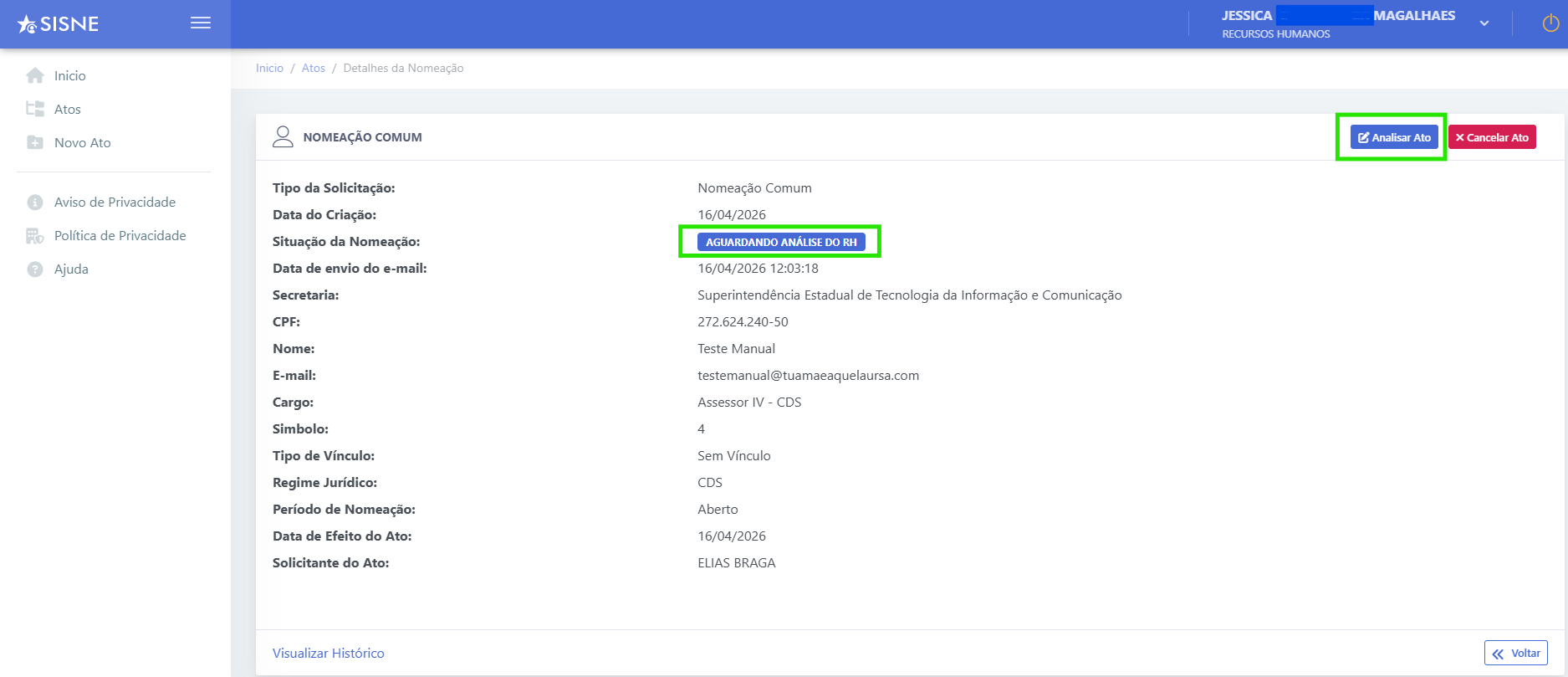Click the Voltar button
The width and height of the screenshot is (1568, 677).
(1516, 653)
